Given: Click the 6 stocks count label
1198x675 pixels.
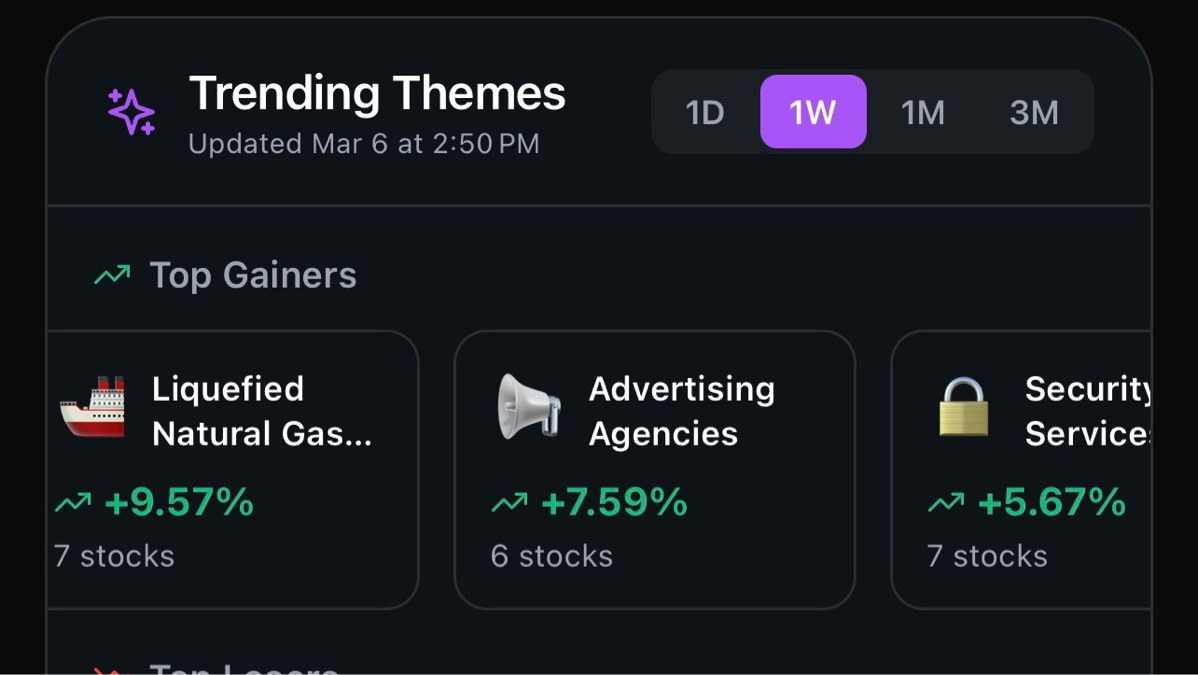Looking at the screenshot, I should click(x=552, y=556).
